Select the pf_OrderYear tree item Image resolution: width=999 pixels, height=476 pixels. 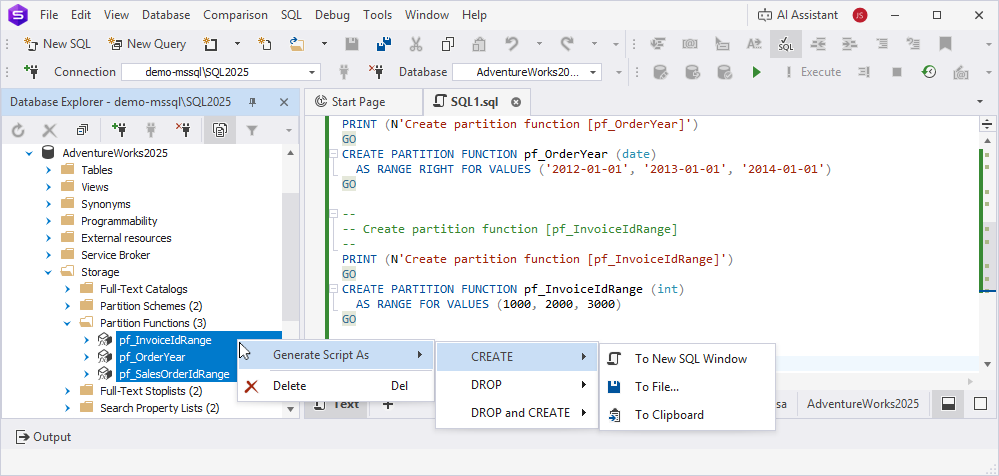(152, 357)
